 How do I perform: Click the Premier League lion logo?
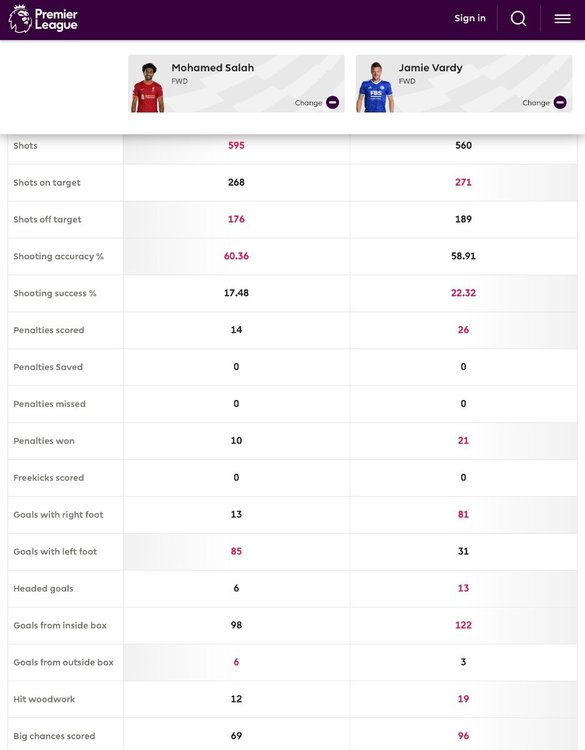tap(20, 19)
